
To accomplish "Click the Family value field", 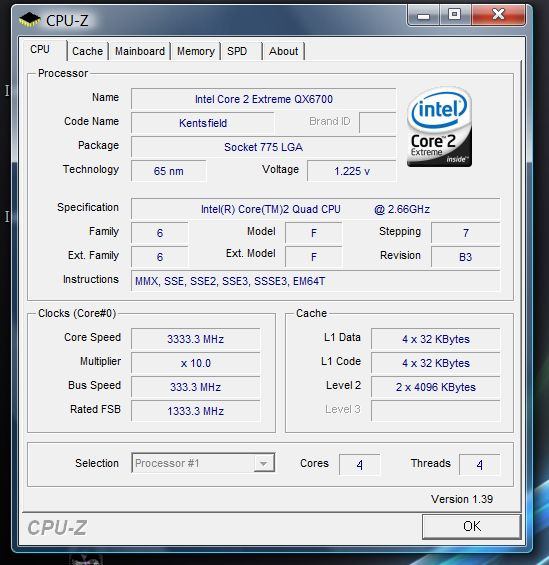I will [x=160, y=233].
